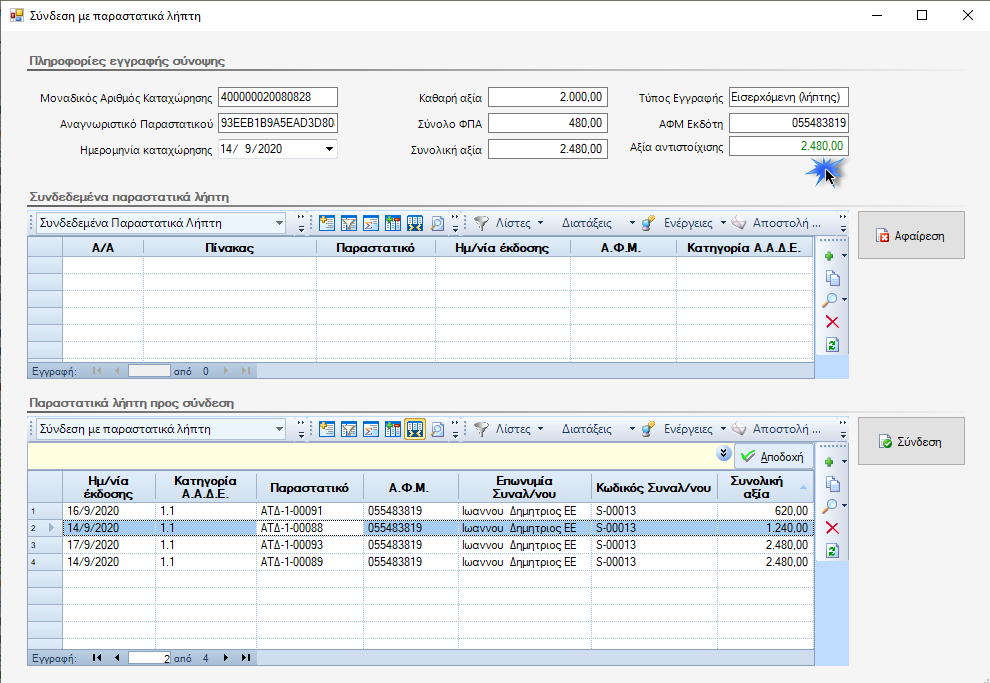Click the copy record icon beside lower grid
This screenshot has height=683, width=990.
coord(833,484)
